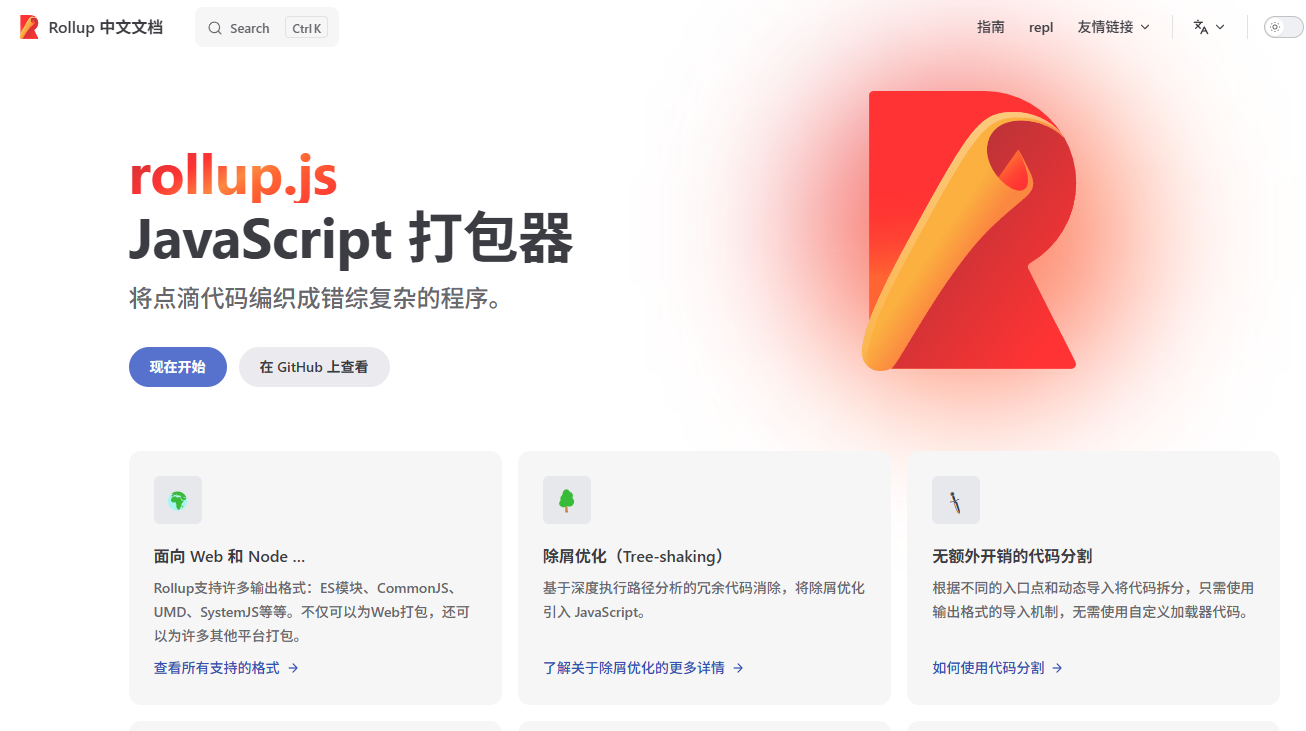Click the tree icon on the Tree-shaking card

coord(566,499)
